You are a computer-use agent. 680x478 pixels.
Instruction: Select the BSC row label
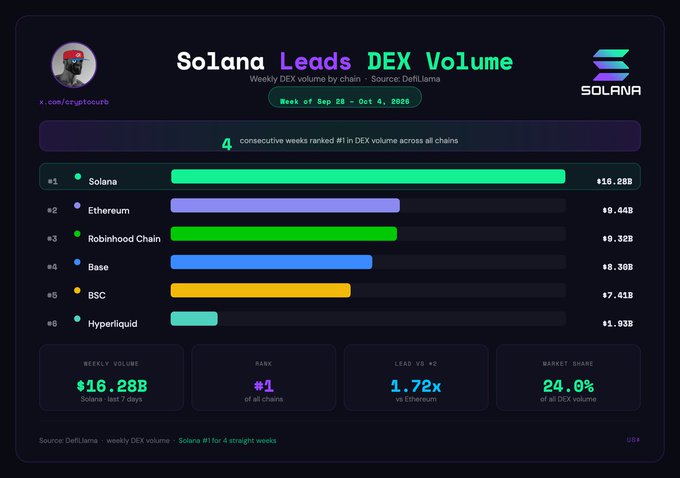click(97, 295)
